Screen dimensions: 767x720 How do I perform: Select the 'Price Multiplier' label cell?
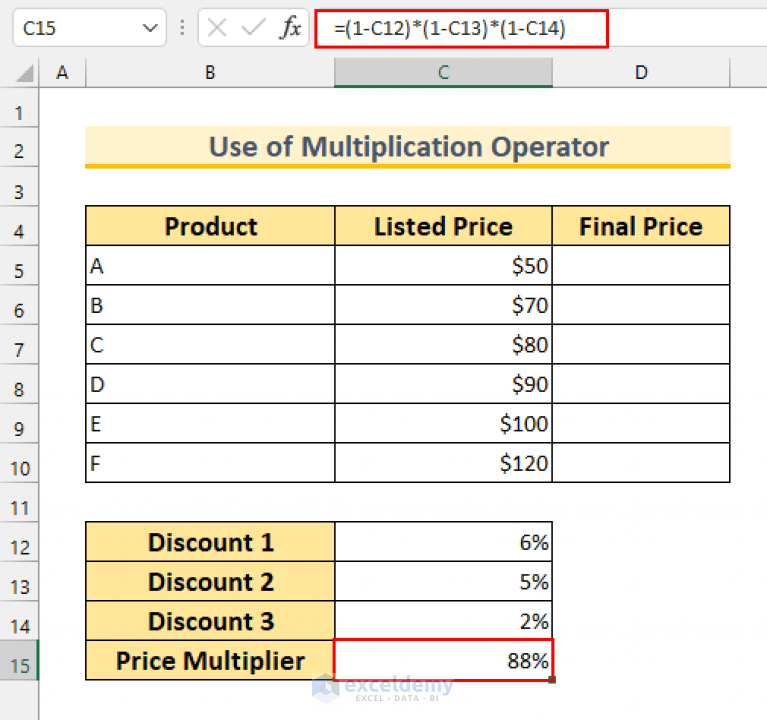pyautogui.click(x=210, y=660)
